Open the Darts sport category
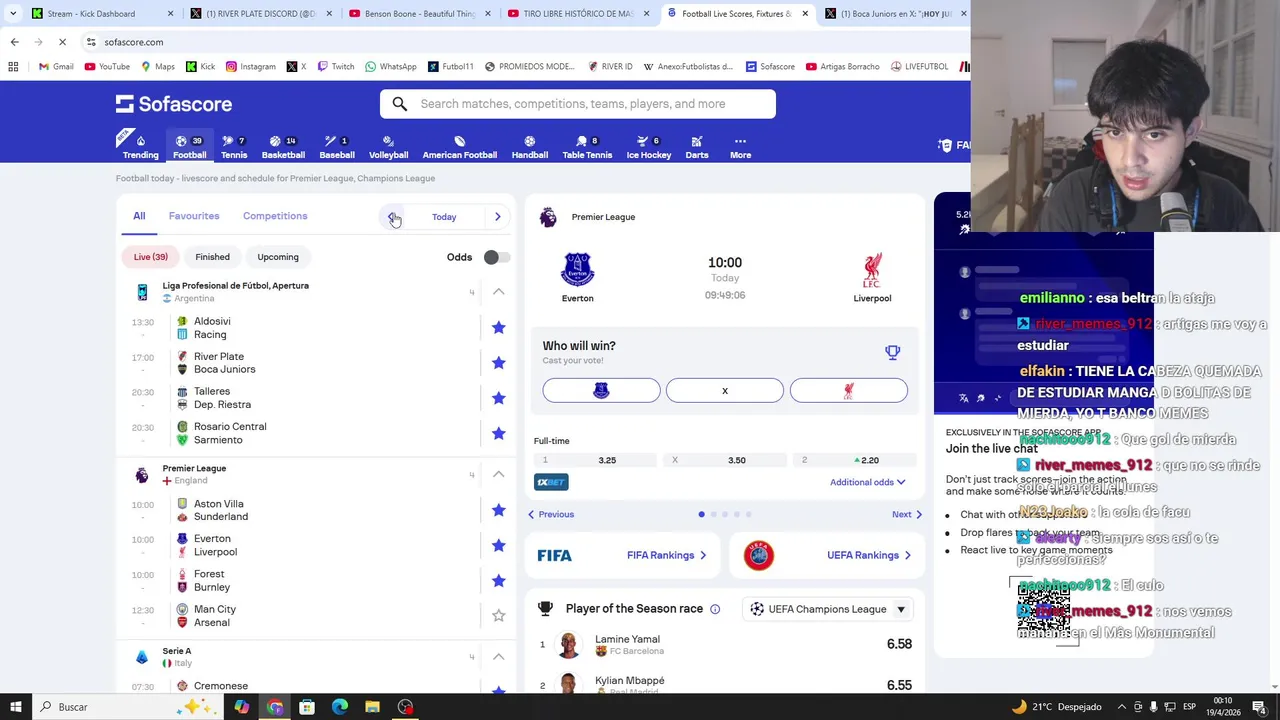The height and width of the screenshot is (720, 1280). tap(697, 146)
